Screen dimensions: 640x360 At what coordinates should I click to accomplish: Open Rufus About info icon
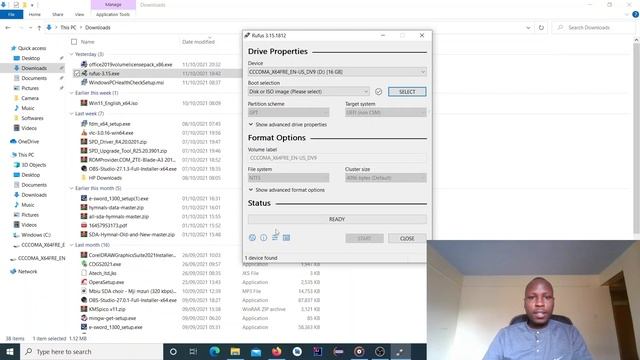[264, 238]
